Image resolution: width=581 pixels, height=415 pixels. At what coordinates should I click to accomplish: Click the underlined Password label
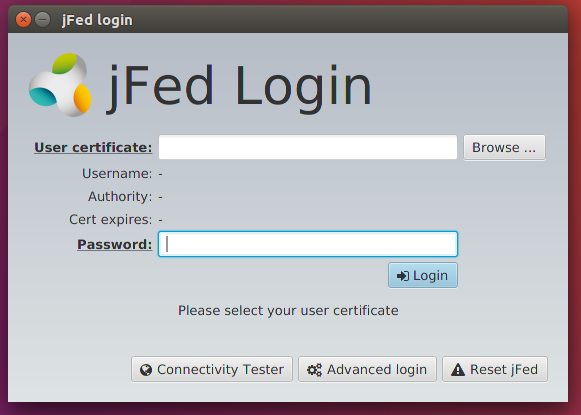pyautogui.click(x=114, y=245)
